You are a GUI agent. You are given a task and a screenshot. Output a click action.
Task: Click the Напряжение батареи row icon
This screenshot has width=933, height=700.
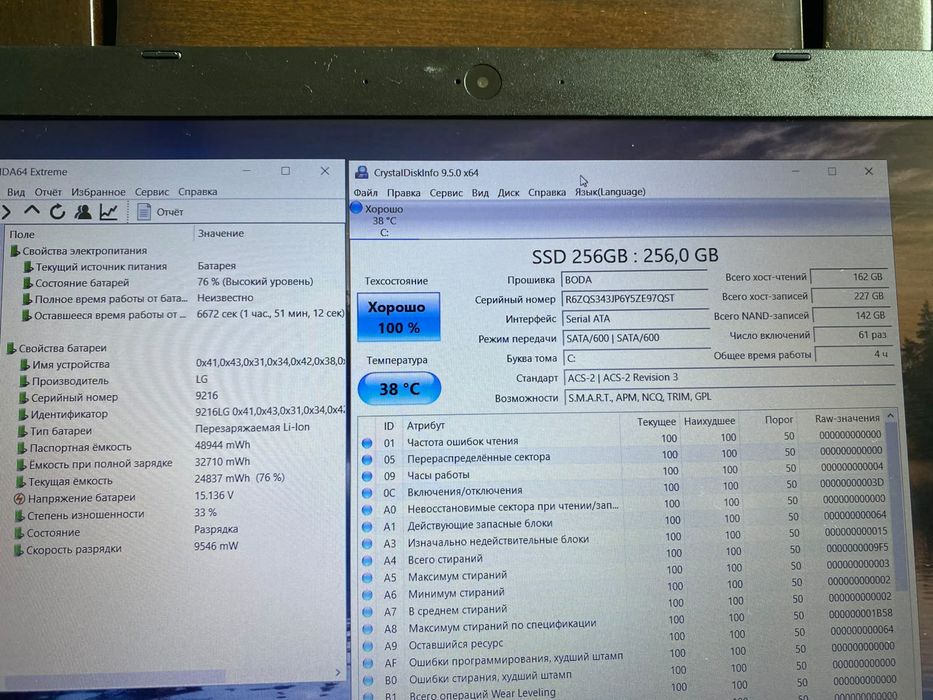click(x=19, y=499)
